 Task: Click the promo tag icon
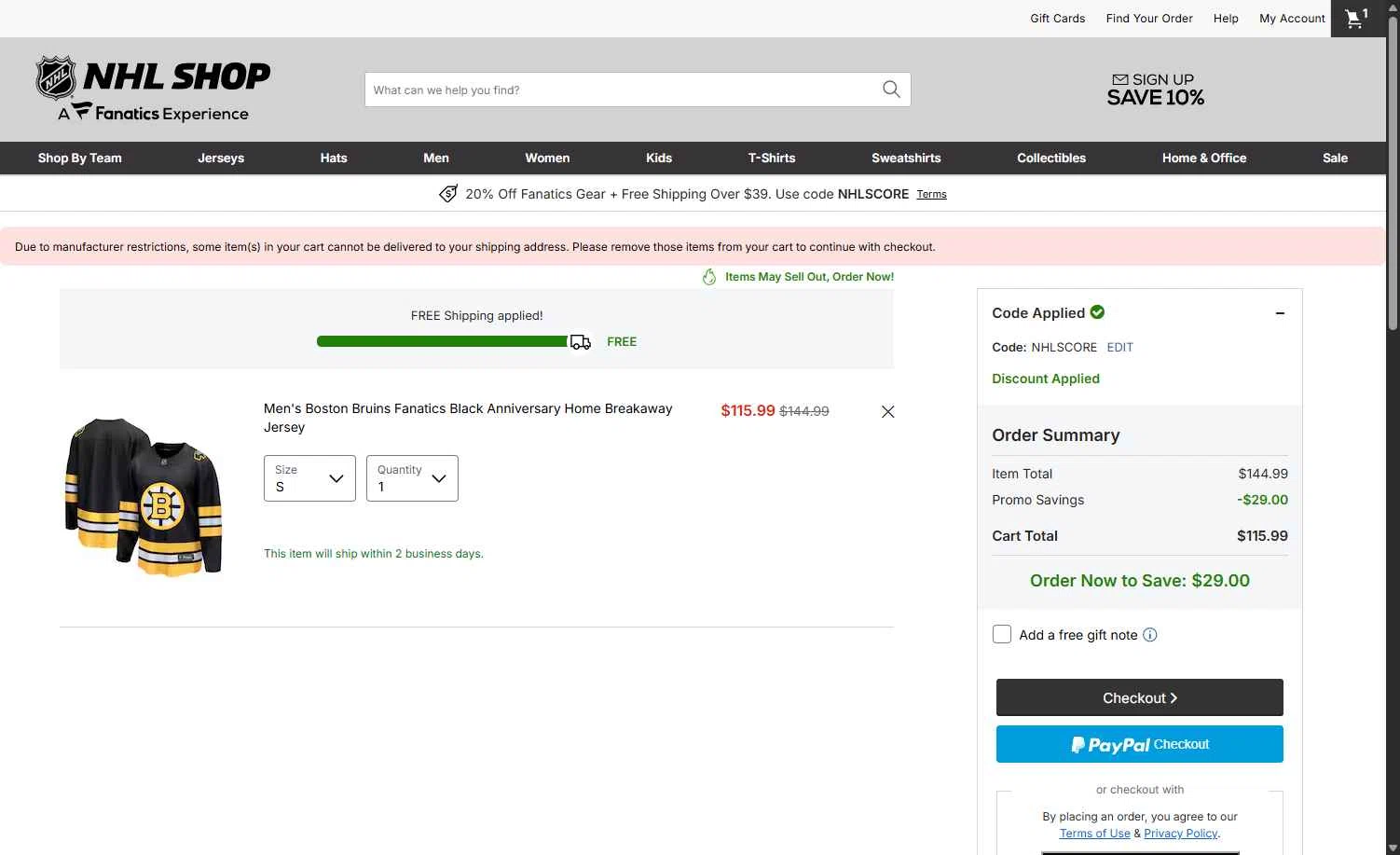point(448,194)
